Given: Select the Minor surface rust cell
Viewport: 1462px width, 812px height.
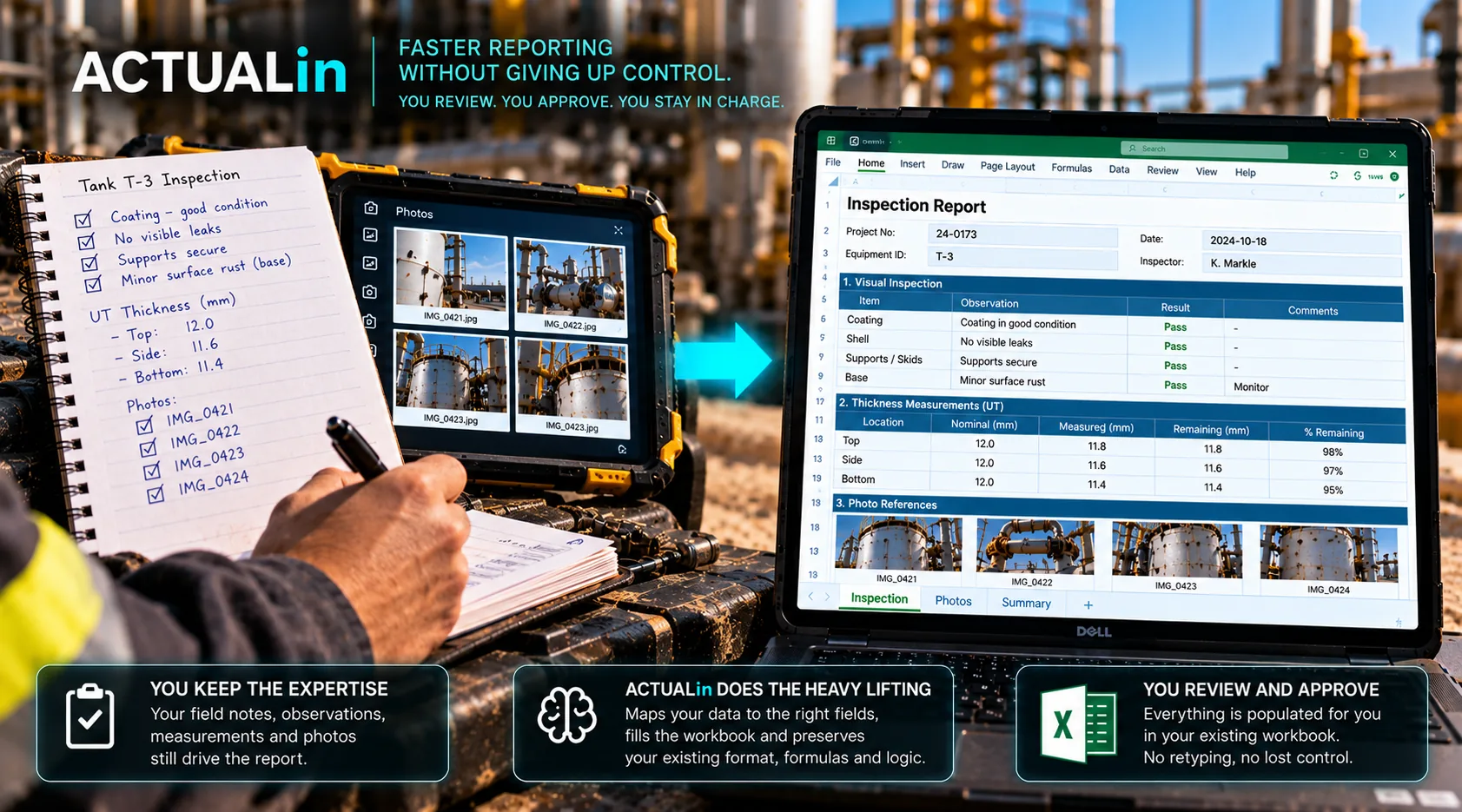Looking at the screenshot, I should coord(1039,381).
